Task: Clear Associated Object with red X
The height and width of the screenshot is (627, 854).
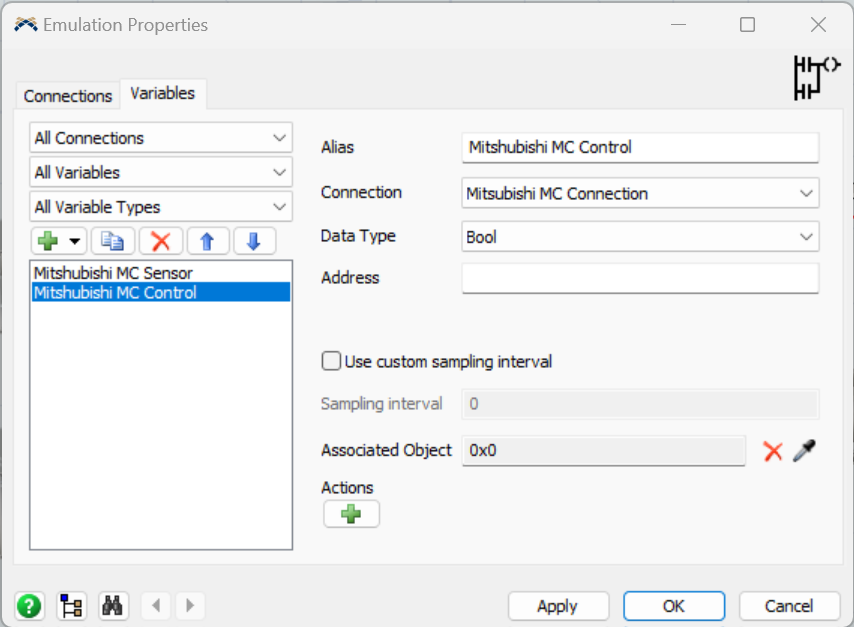Action: click(x=772, y=451)
